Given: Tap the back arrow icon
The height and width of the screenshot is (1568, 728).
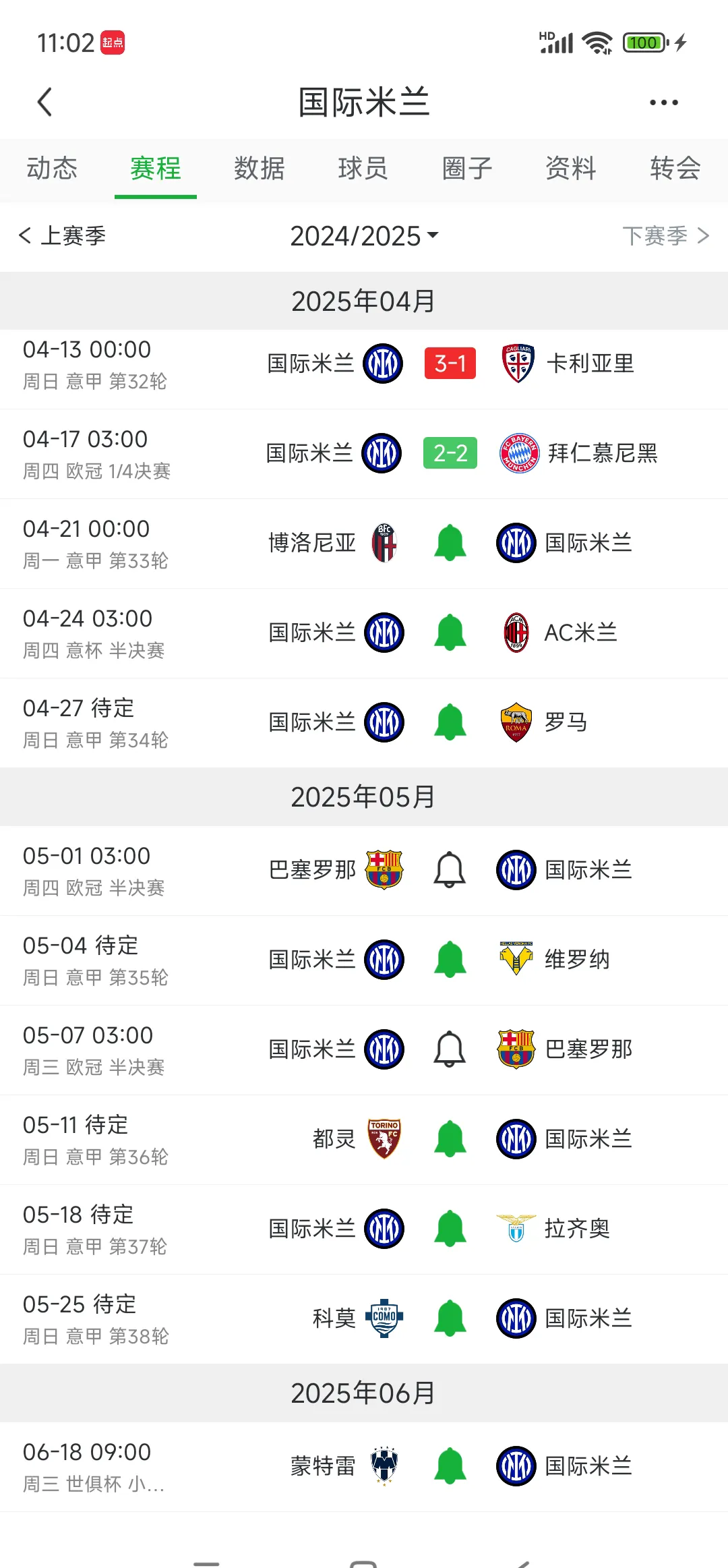Looking at the screenshot, I should (45, 103).
